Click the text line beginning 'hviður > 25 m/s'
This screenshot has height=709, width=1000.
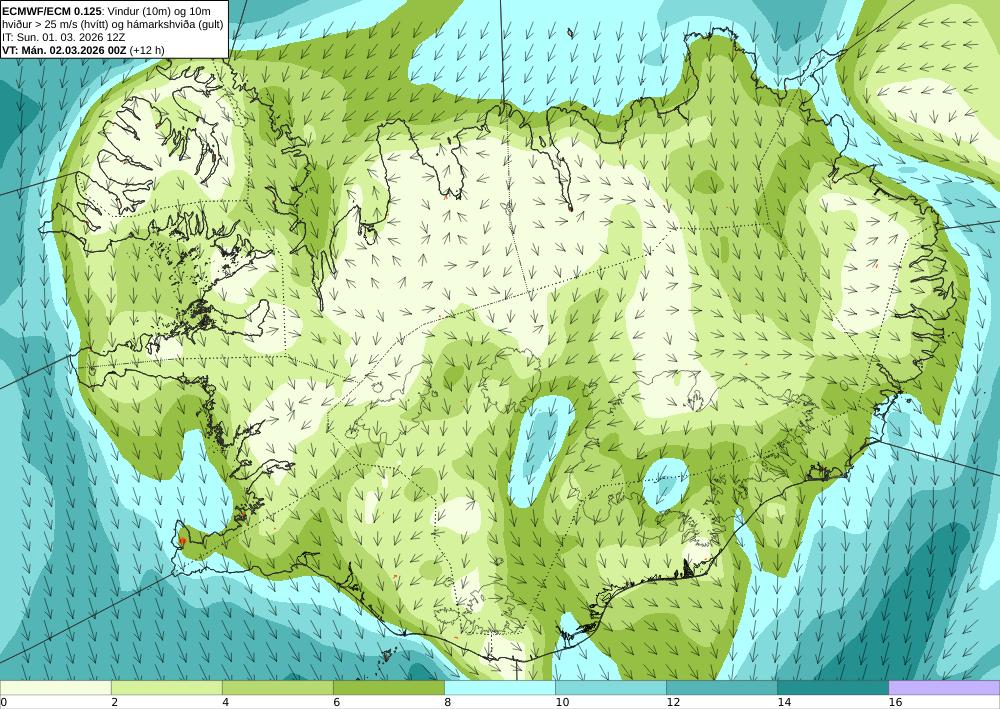pyautogui.click(x=112, y=24)
